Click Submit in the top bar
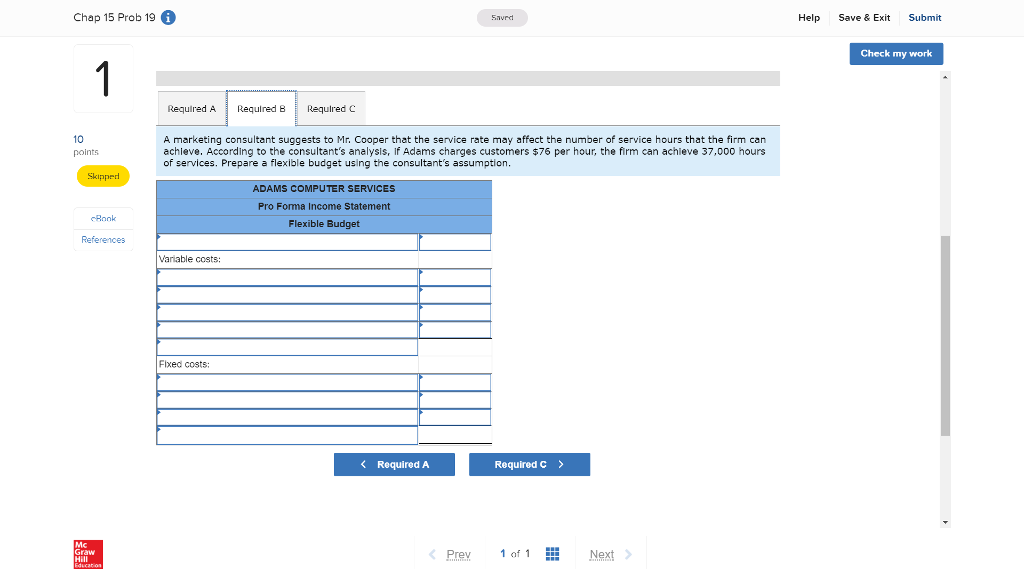The image size is (1024, 576). point(924,17)
